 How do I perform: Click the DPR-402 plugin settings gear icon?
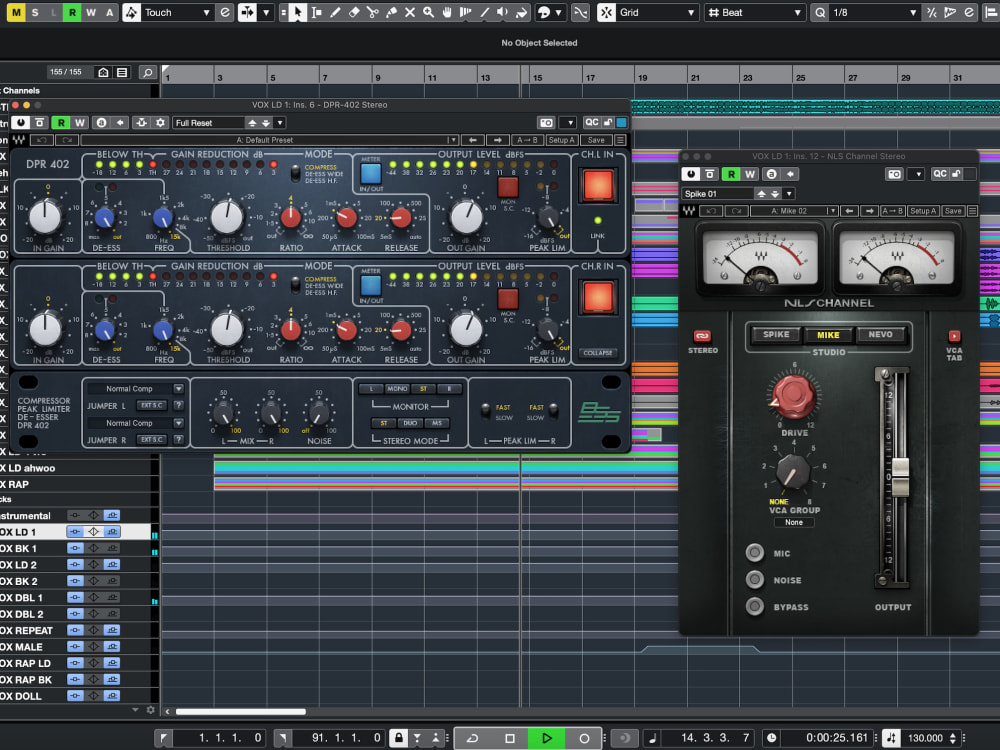pyautogui.click(x=160, y=122)
